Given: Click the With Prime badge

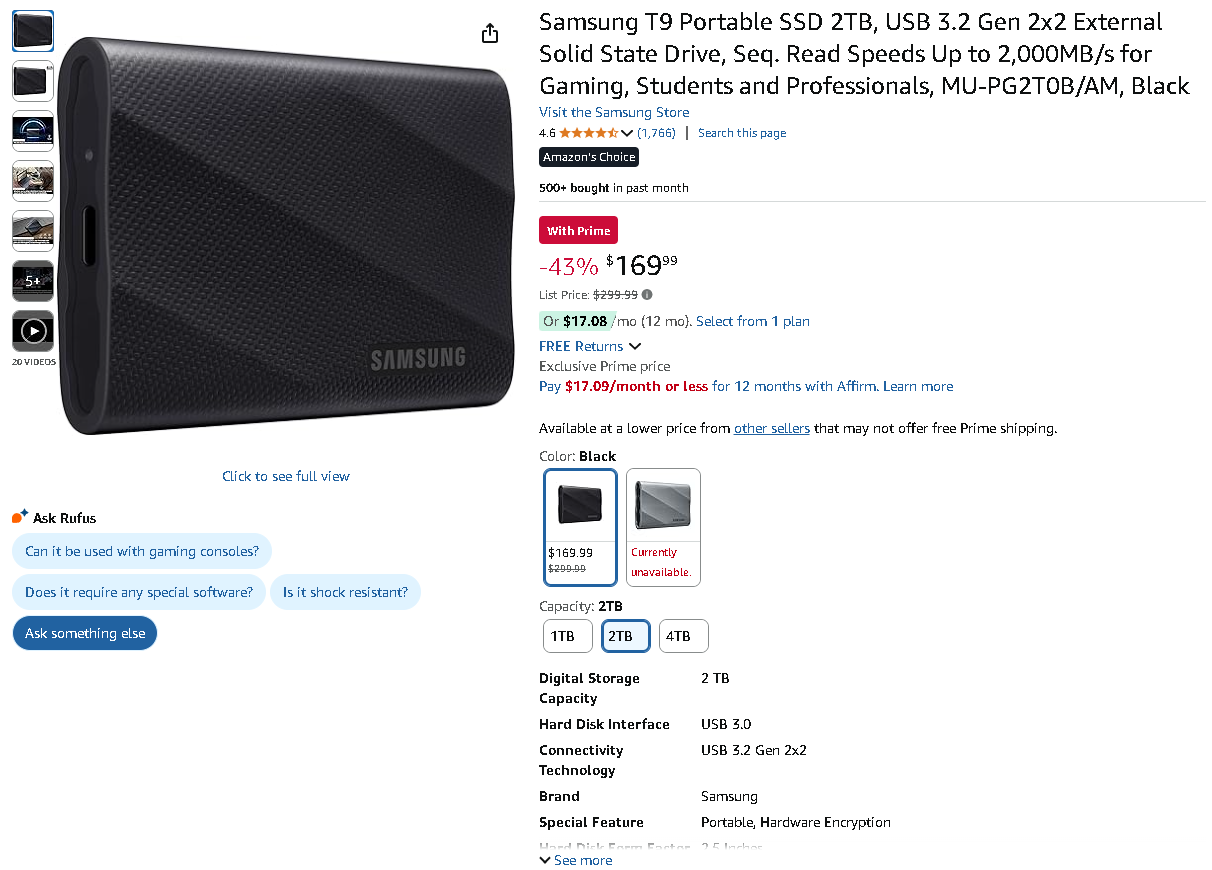Looking at the screenshot, I should [x=578, y=231].
